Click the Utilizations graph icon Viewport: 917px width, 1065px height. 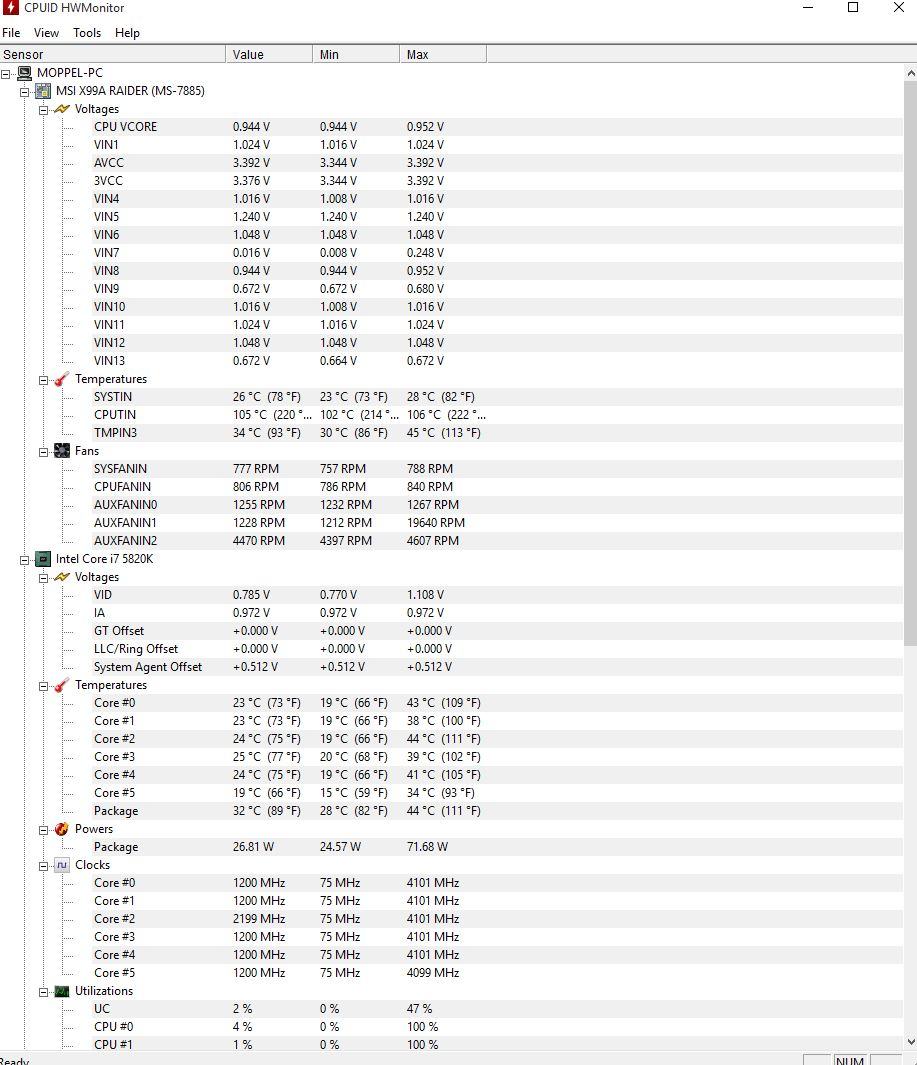coord(62,992)
